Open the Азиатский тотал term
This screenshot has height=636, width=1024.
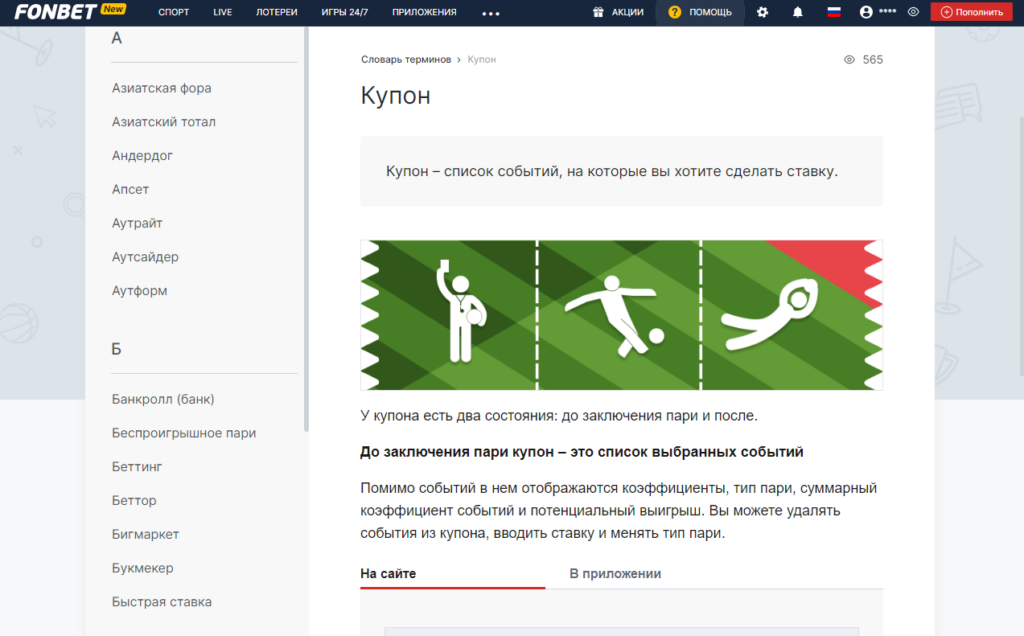pyautogui.click(x=163, y=122)
